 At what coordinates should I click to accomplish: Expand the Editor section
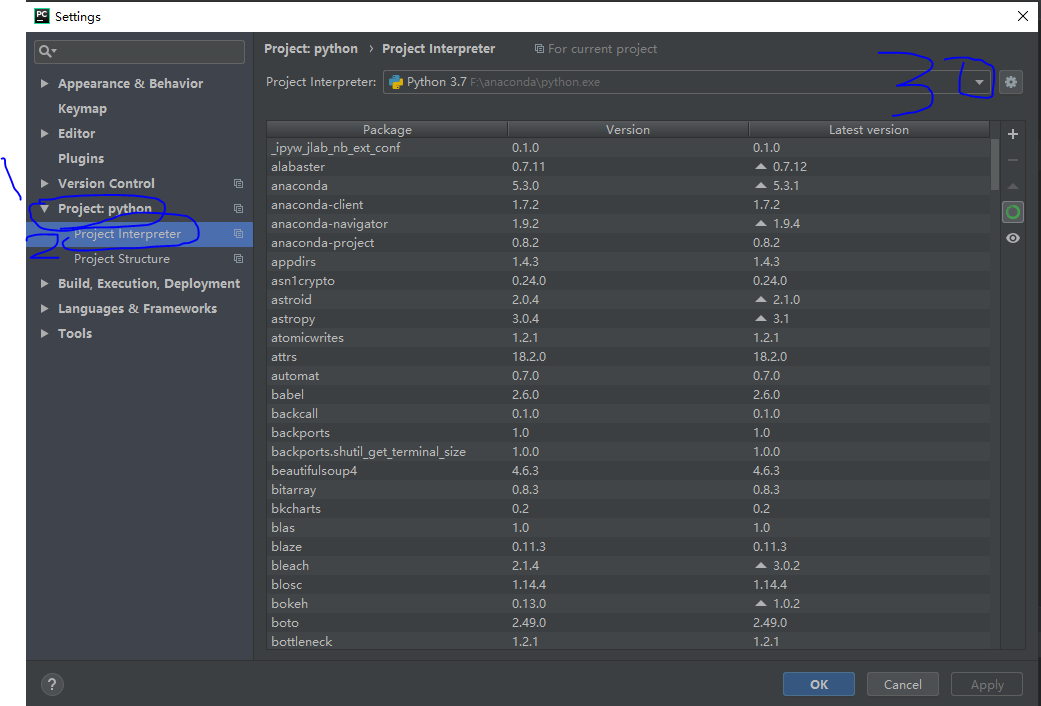(x=44, y=133)
